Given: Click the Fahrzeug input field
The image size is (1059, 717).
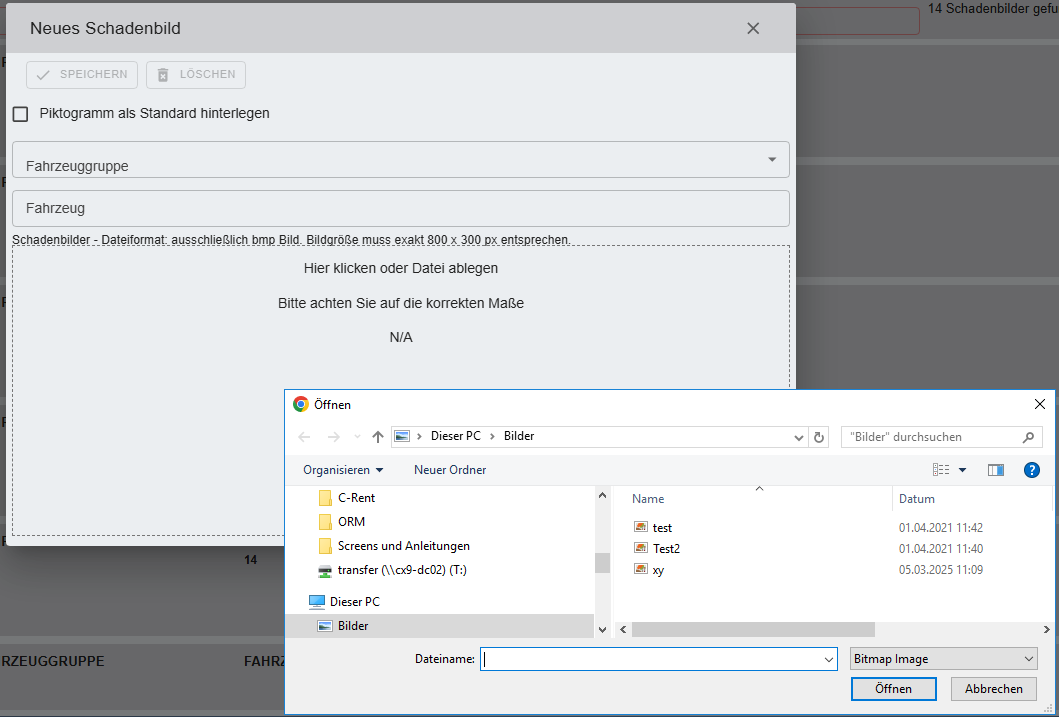Looking at the screenshot, I should 400,209.
